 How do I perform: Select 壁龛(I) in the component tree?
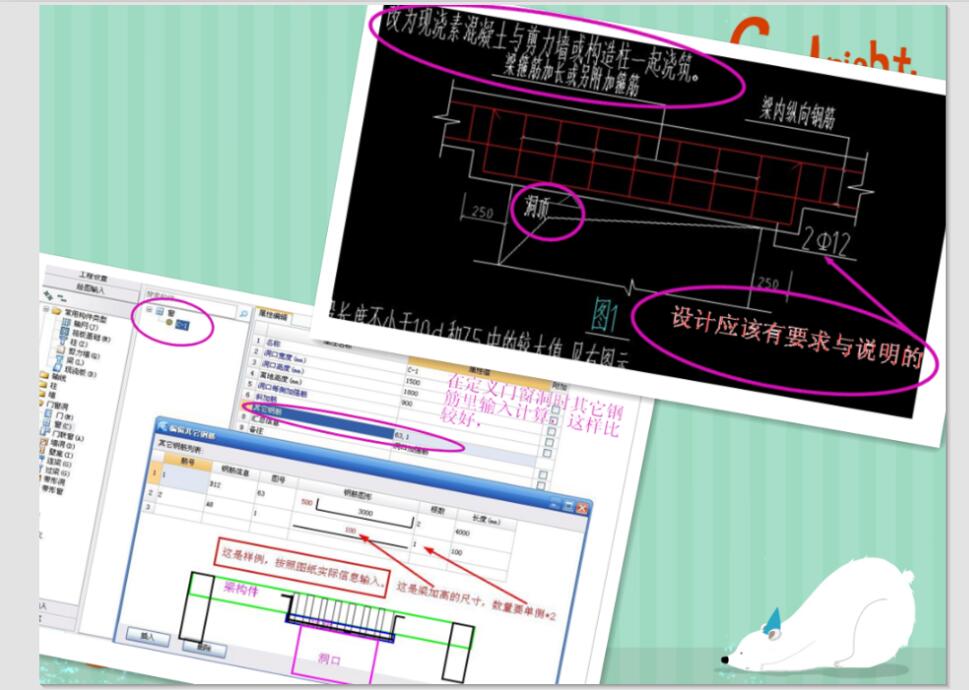pos(56,454)
